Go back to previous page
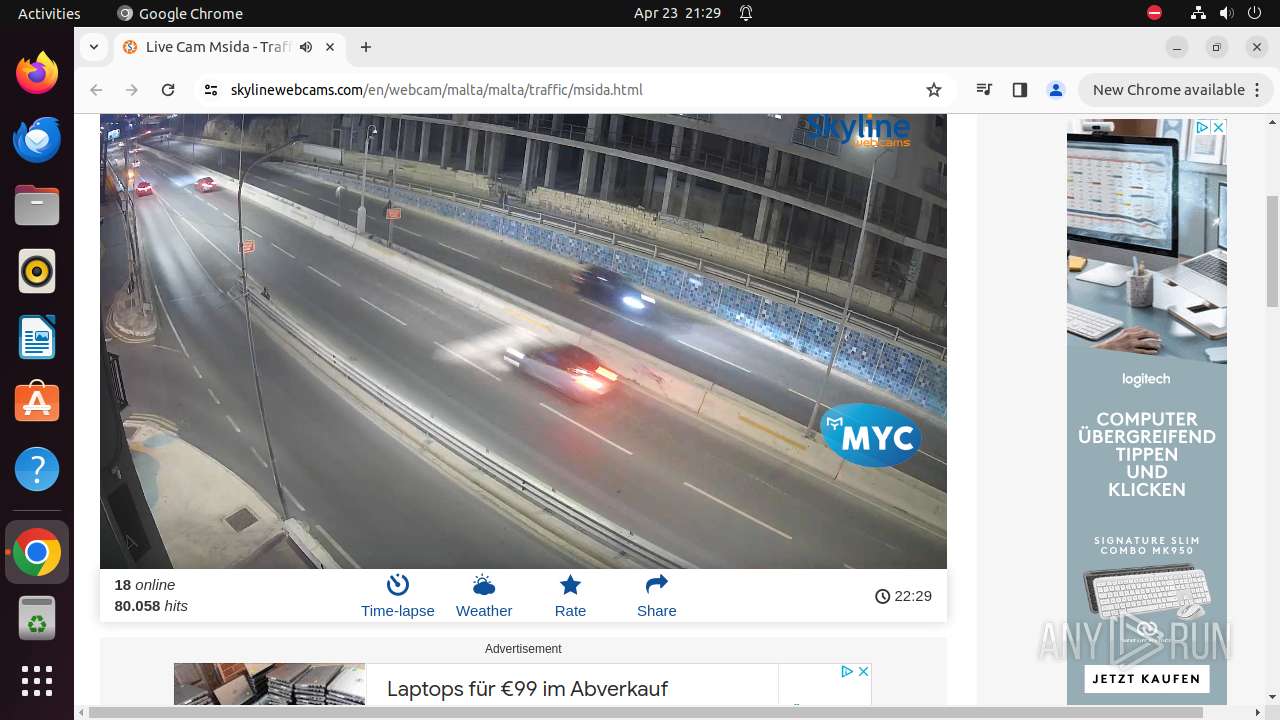The width and height of the screenshot is (1280, 720). [96, 90]
